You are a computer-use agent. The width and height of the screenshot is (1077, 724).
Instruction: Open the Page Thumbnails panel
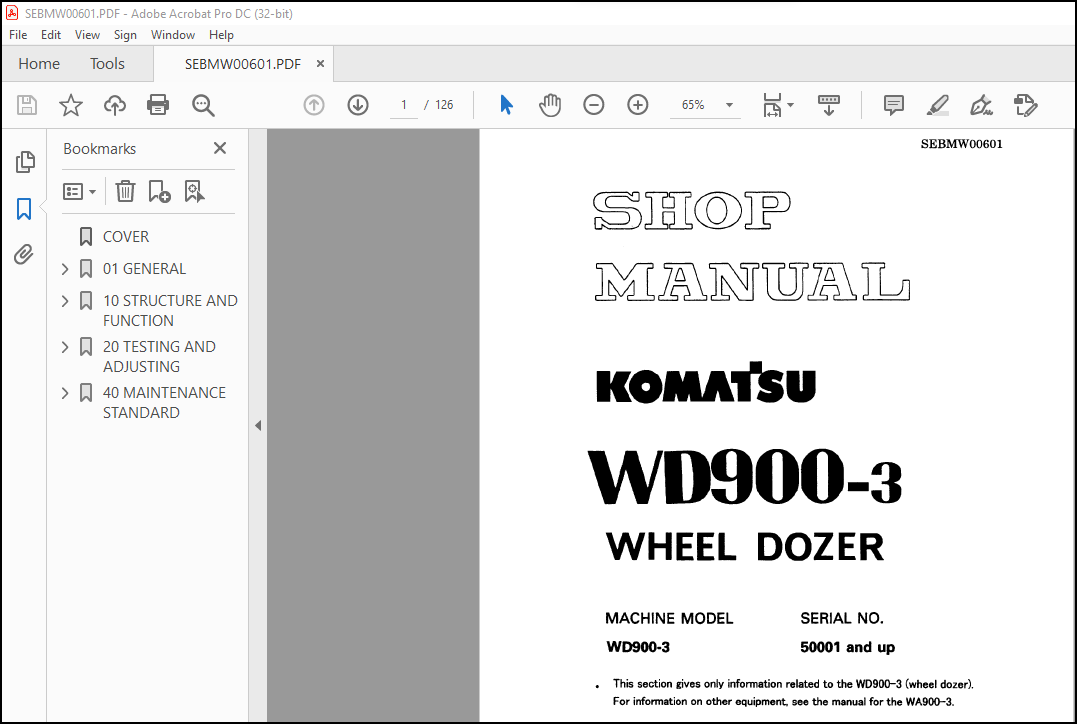point(25,162)
